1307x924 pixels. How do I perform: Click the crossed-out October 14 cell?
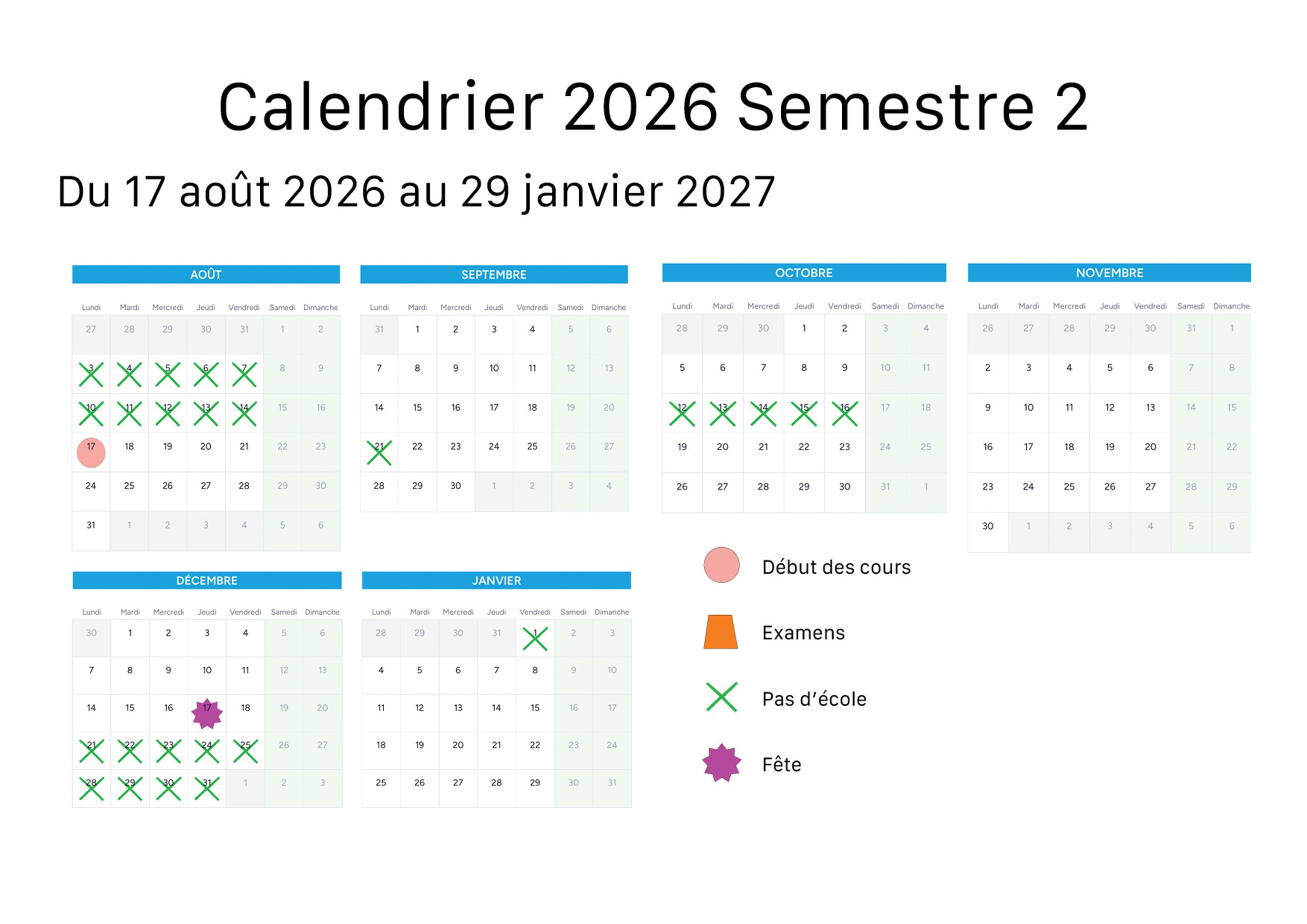coord(763,414)
